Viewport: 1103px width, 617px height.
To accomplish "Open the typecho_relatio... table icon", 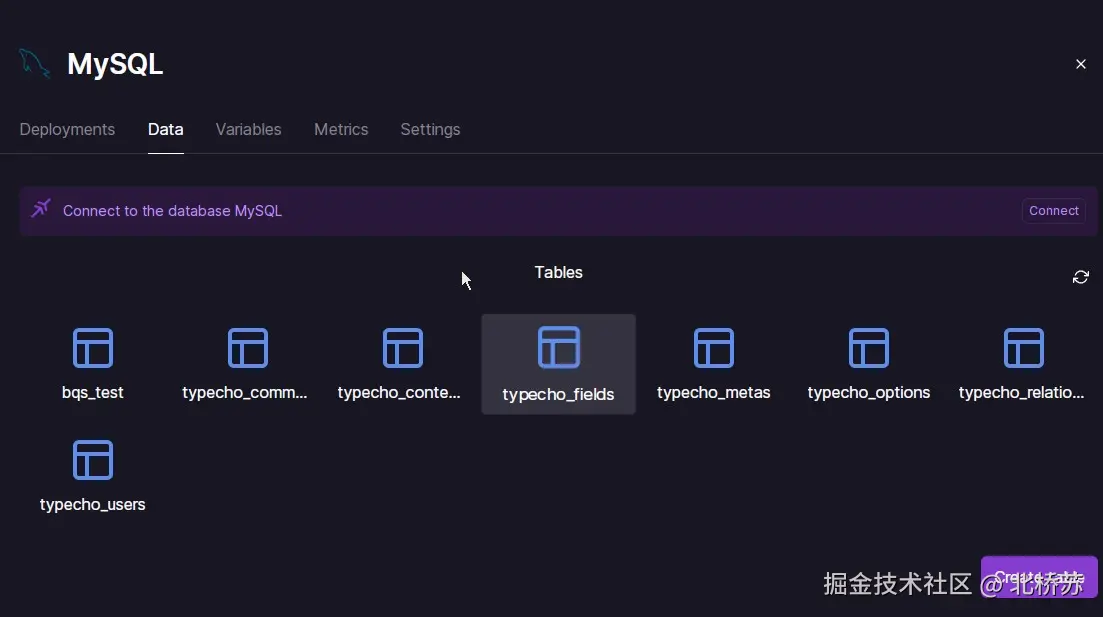I will click(1024, 348).
